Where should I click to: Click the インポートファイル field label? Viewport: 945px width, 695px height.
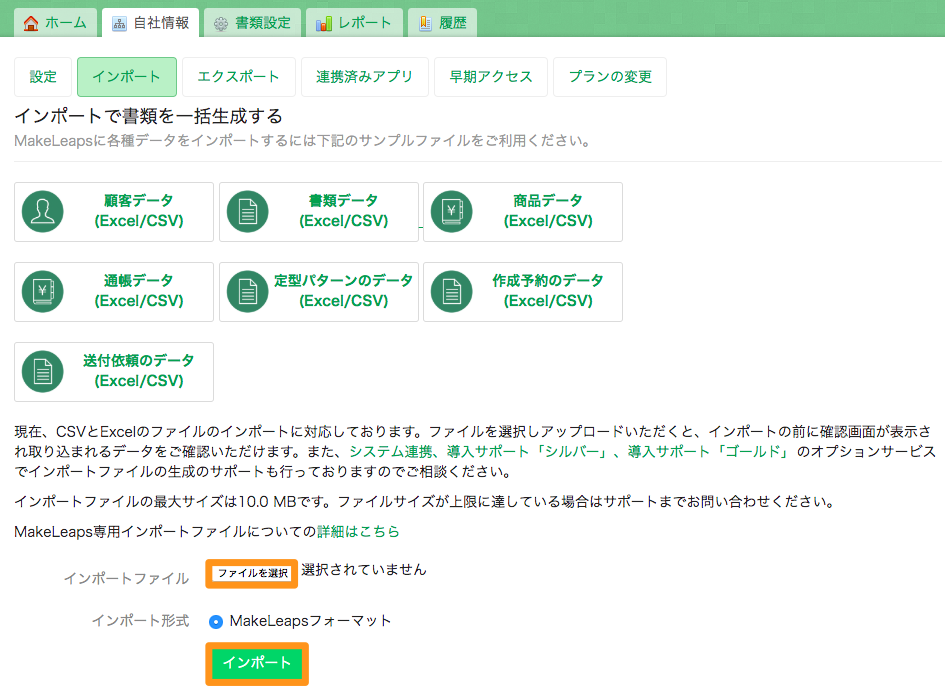pos(127,579)
